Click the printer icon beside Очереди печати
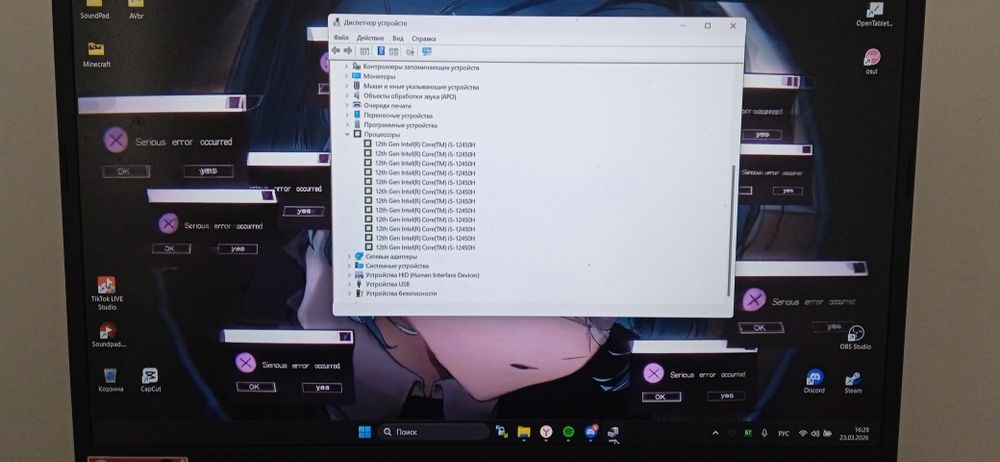The image size is (1000, 462). pyautogui.click(x=357, y=105)
